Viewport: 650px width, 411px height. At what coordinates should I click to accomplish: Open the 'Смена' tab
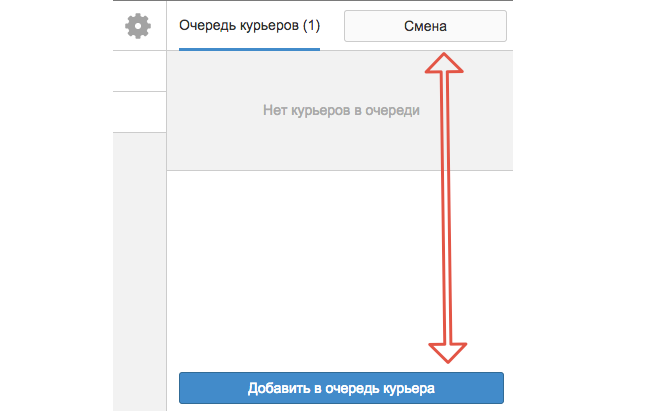pos(425,26)
